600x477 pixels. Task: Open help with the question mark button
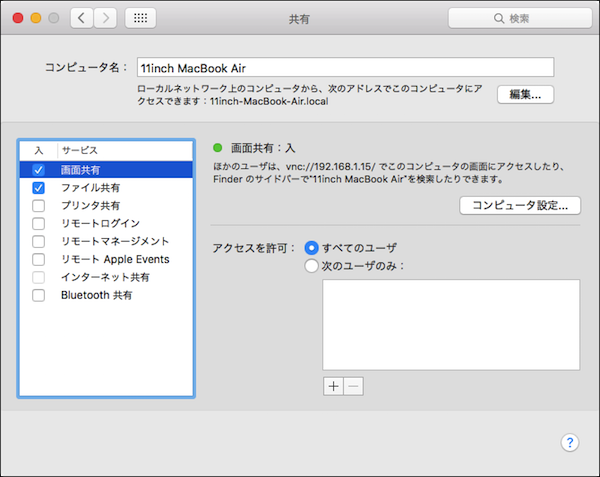[x=570, y=443]
